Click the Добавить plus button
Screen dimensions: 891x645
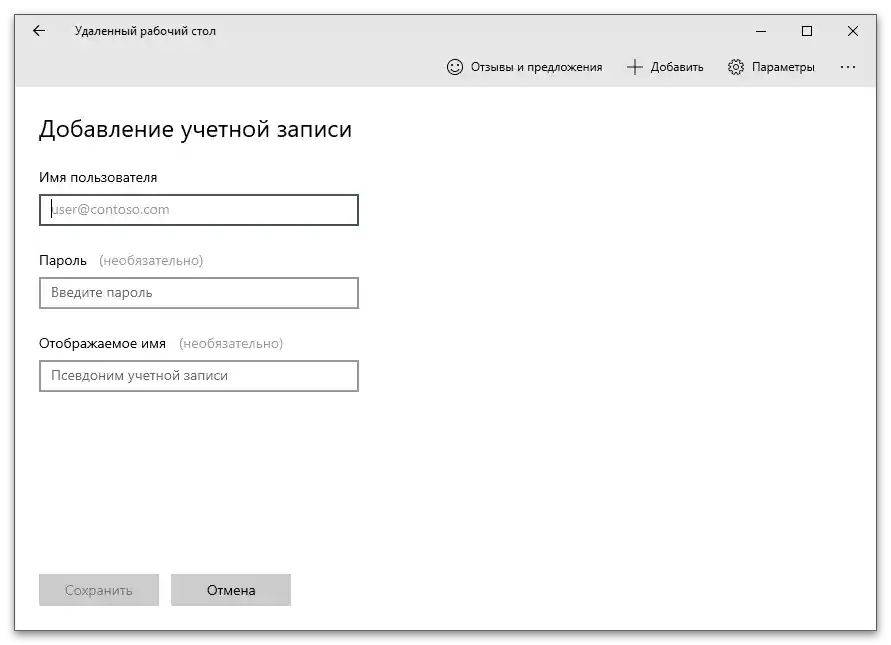pos(665,67)
